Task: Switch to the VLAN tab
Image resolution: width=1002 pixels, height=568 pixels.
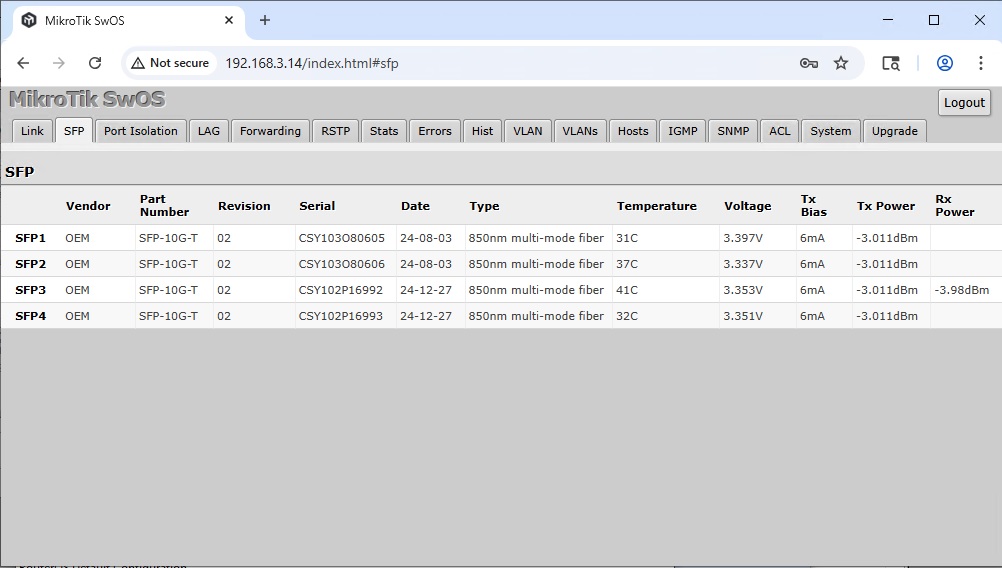Action: [x=528, y=131]
